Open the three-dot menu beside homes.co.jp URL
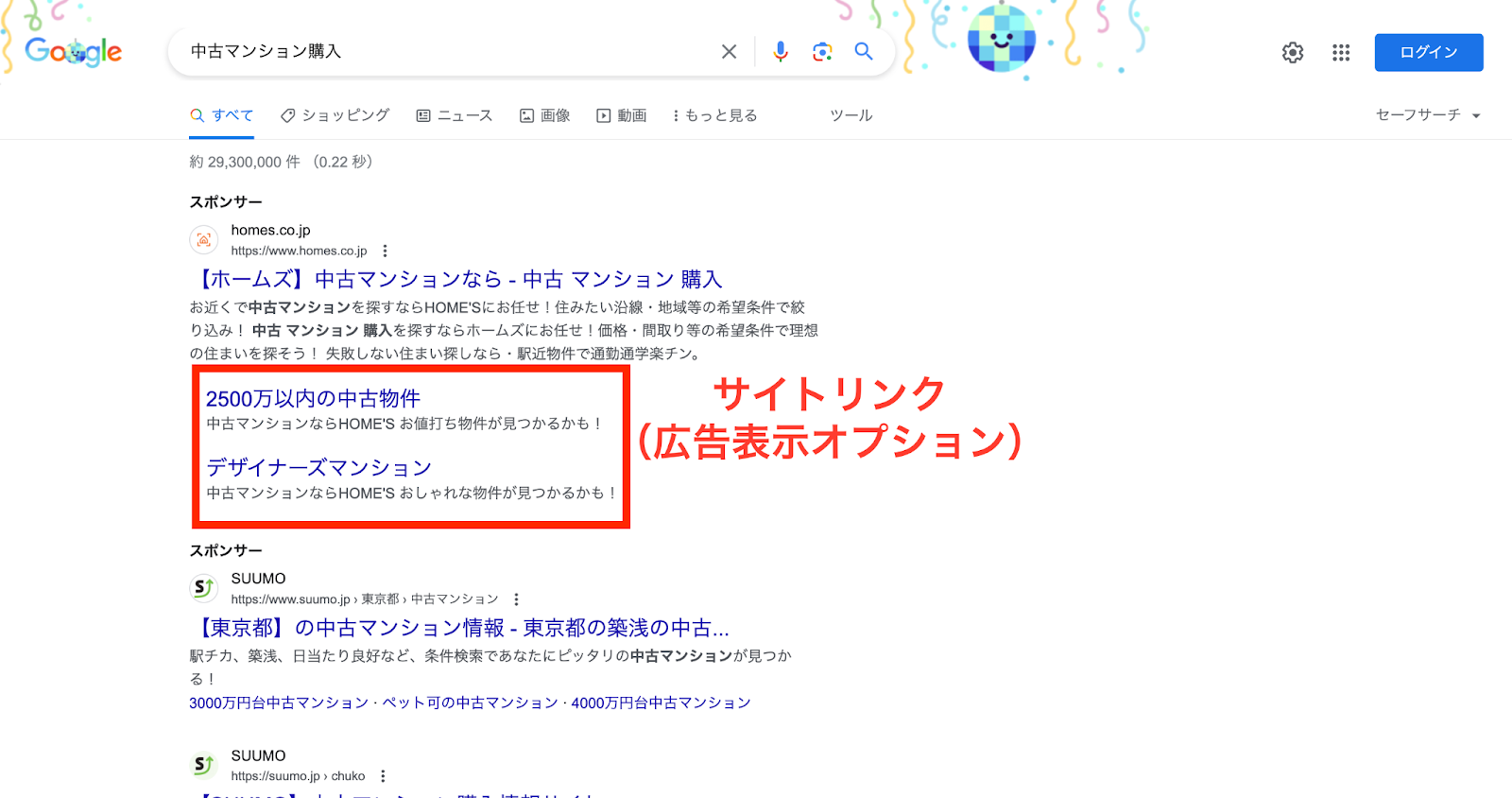This screenshot has width=1512, height=798. point(385,251)
